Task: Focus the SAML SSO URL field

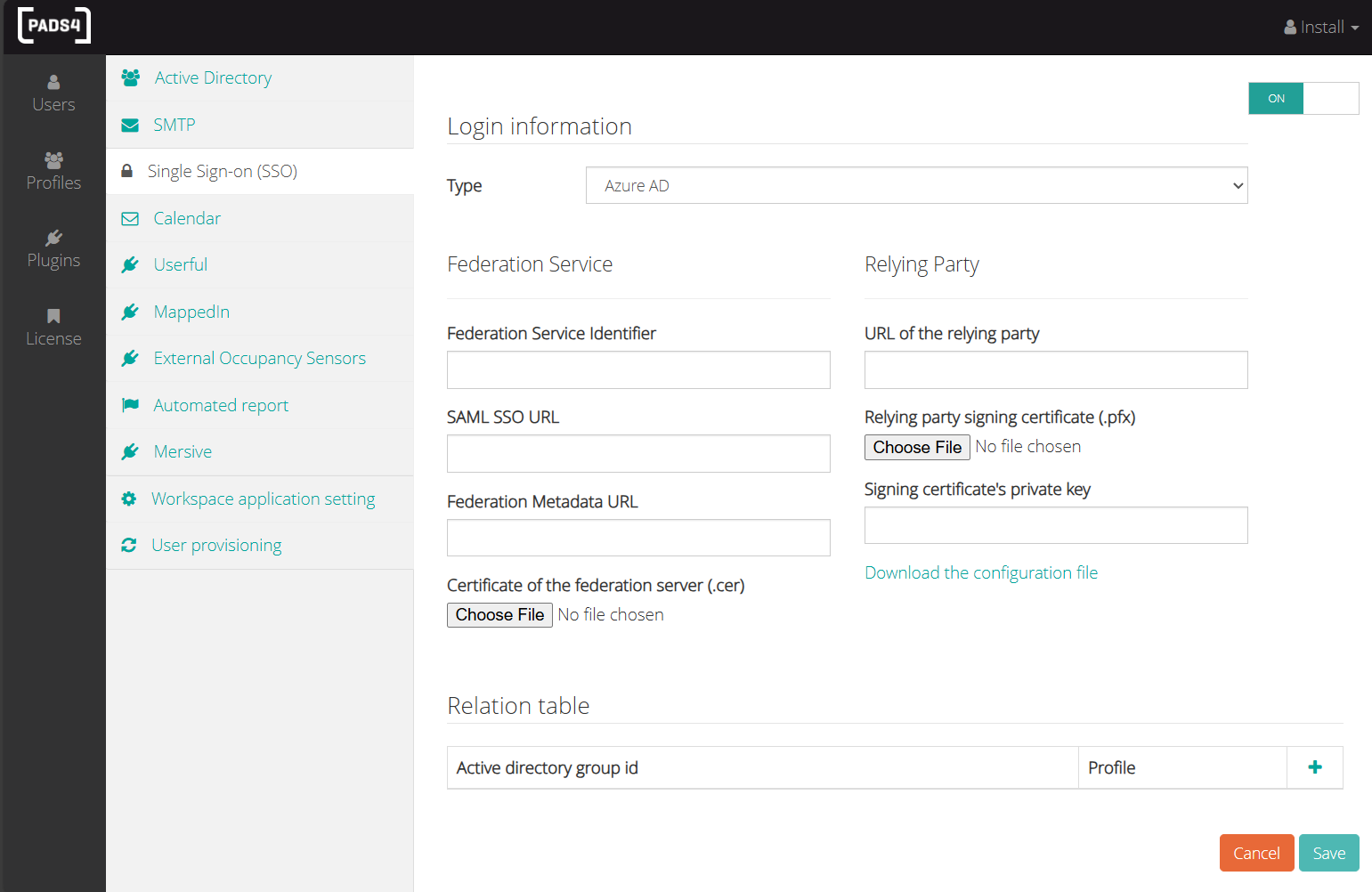Action: [638, 453]
